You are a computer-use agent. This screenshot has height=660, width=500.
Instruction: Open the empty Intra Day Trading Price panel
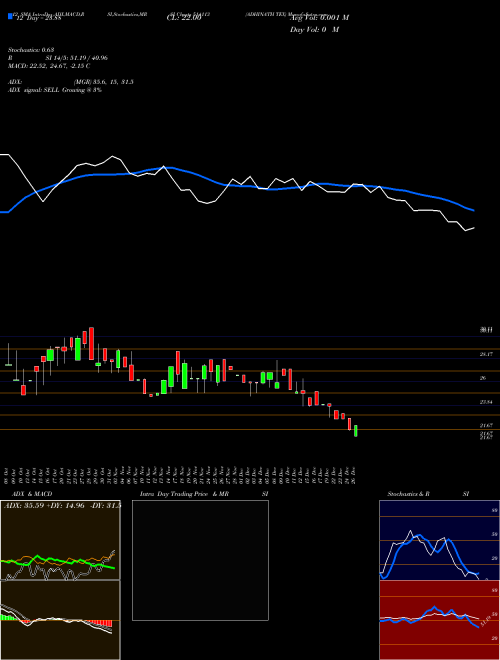tap(200, 560)
